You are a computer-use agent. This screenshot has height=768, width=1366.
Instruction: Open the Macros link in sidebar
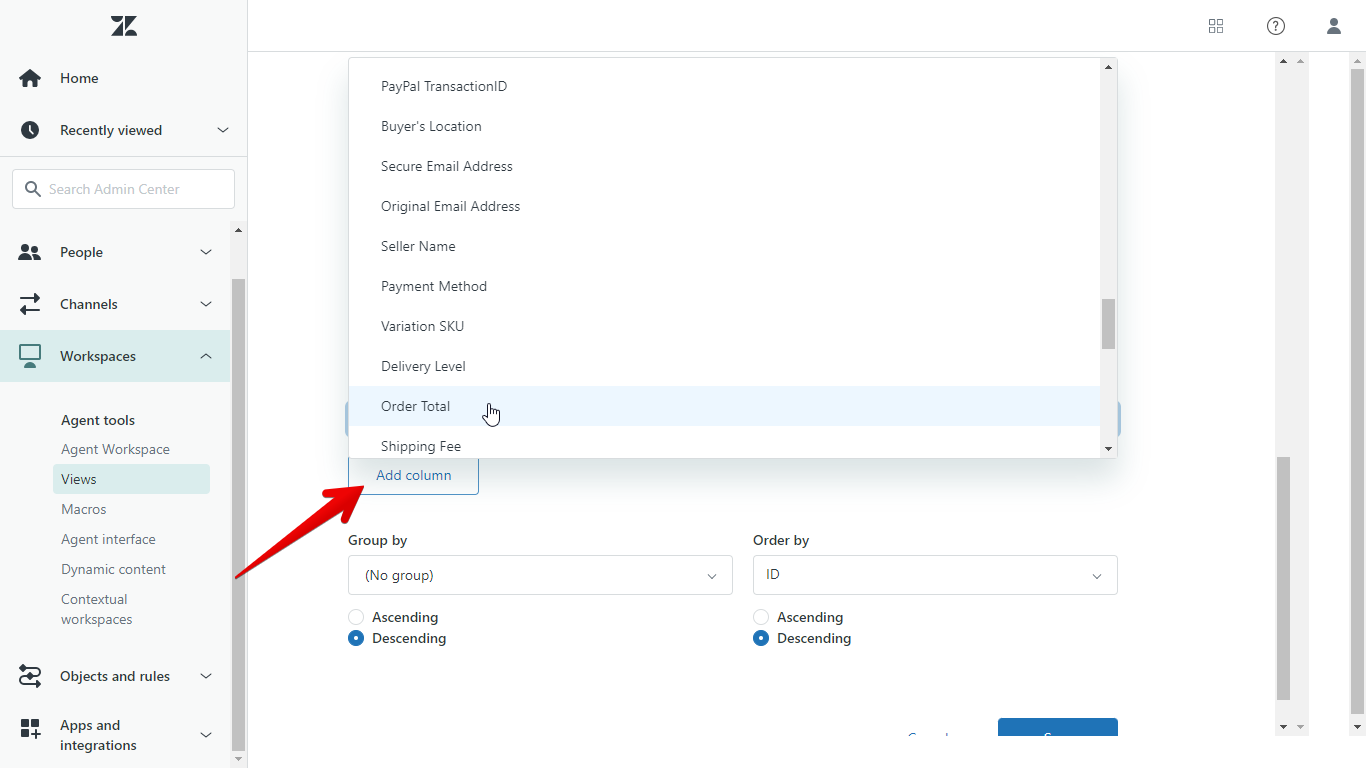84,509
